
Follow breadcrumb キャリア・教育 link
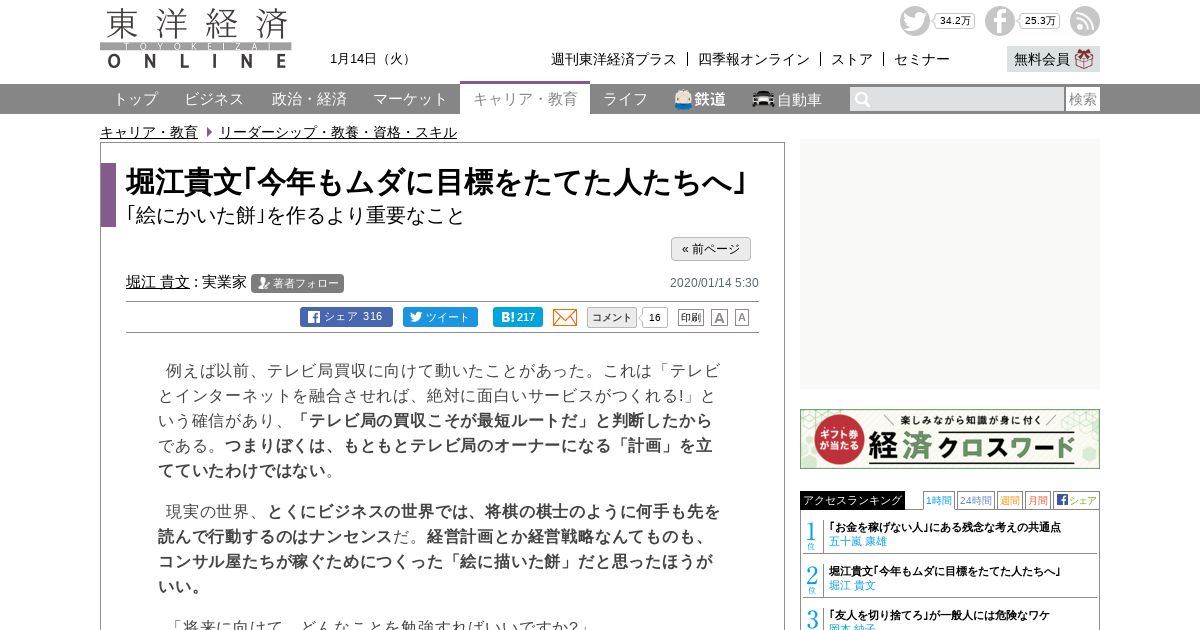[149, 132]
